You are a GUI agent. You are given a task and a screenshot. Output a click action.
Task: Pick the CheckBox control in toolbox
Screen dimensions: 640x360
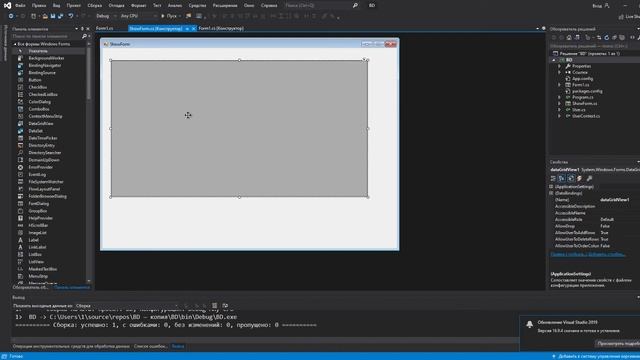tap(38, 87)
